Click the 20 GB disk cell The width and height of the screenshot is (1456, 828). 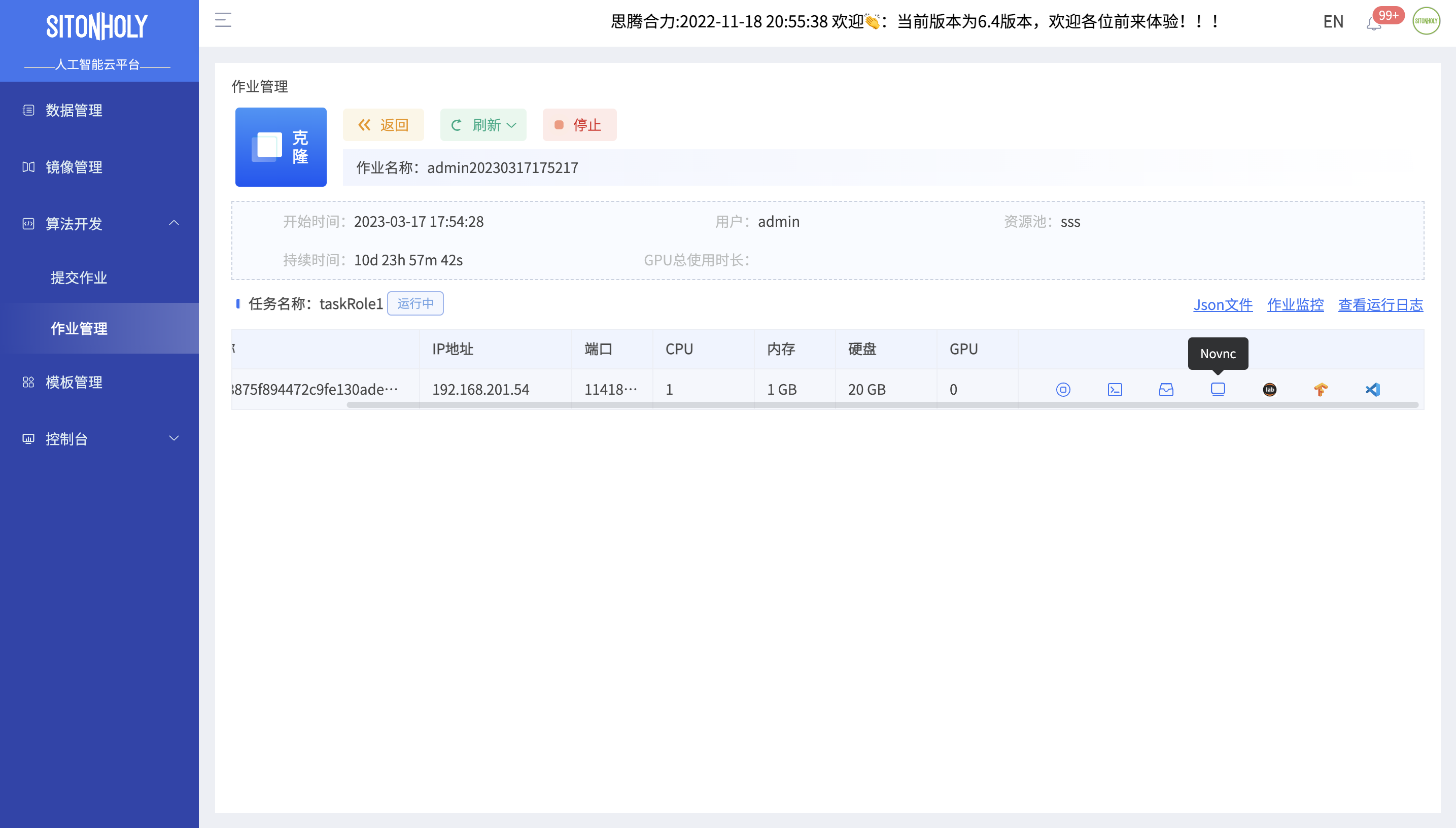click(866, 390)
